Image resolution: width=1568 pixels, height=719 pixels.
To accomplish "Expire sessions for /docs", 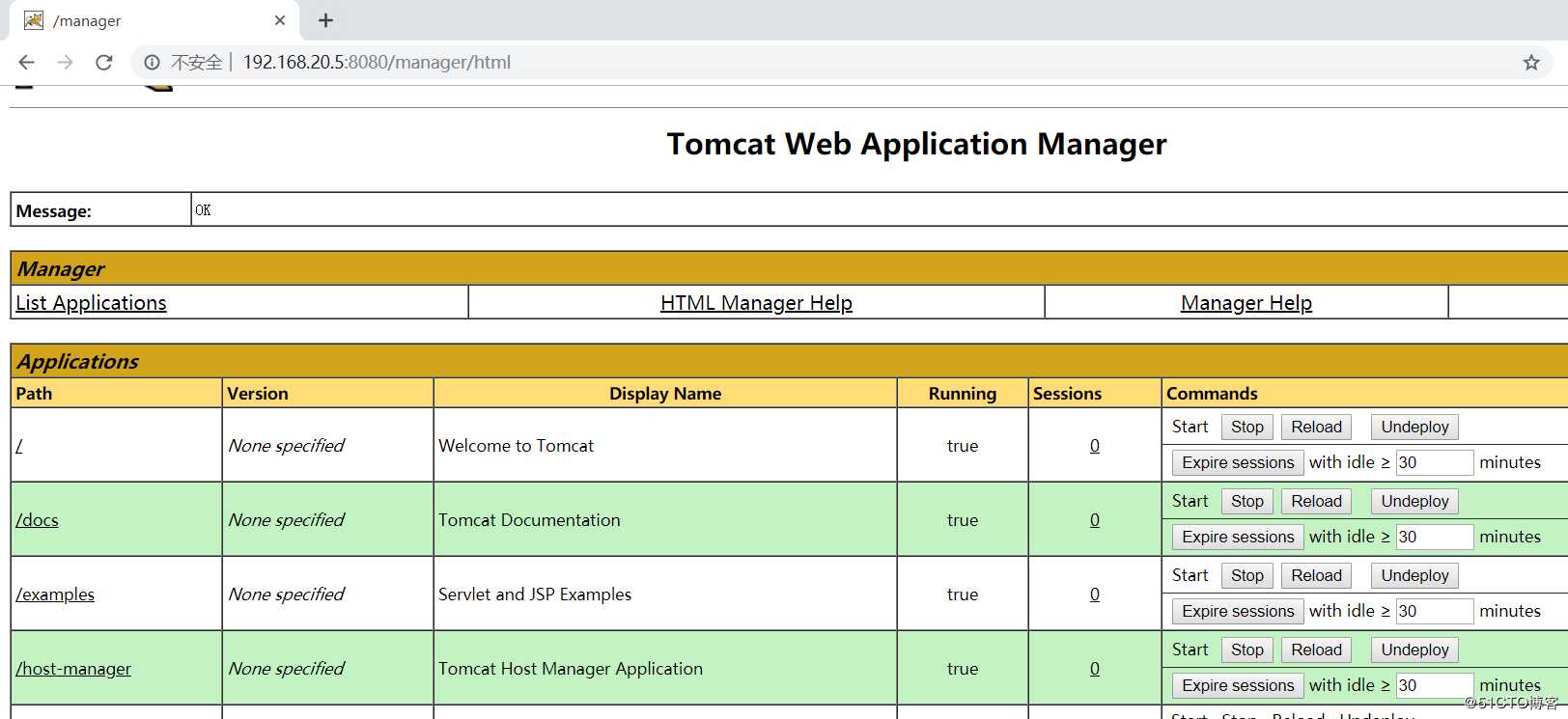I will 1238,538.
